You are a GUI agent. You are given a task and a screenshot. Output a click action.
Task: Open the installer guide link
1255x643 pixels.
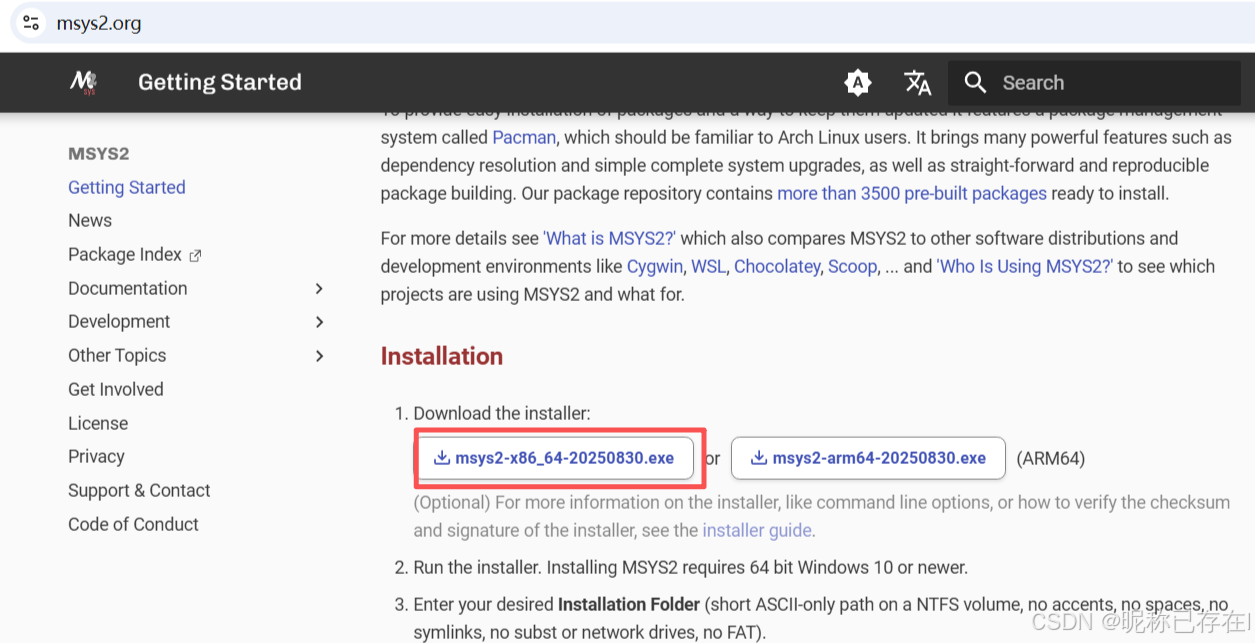pos(757,530)
